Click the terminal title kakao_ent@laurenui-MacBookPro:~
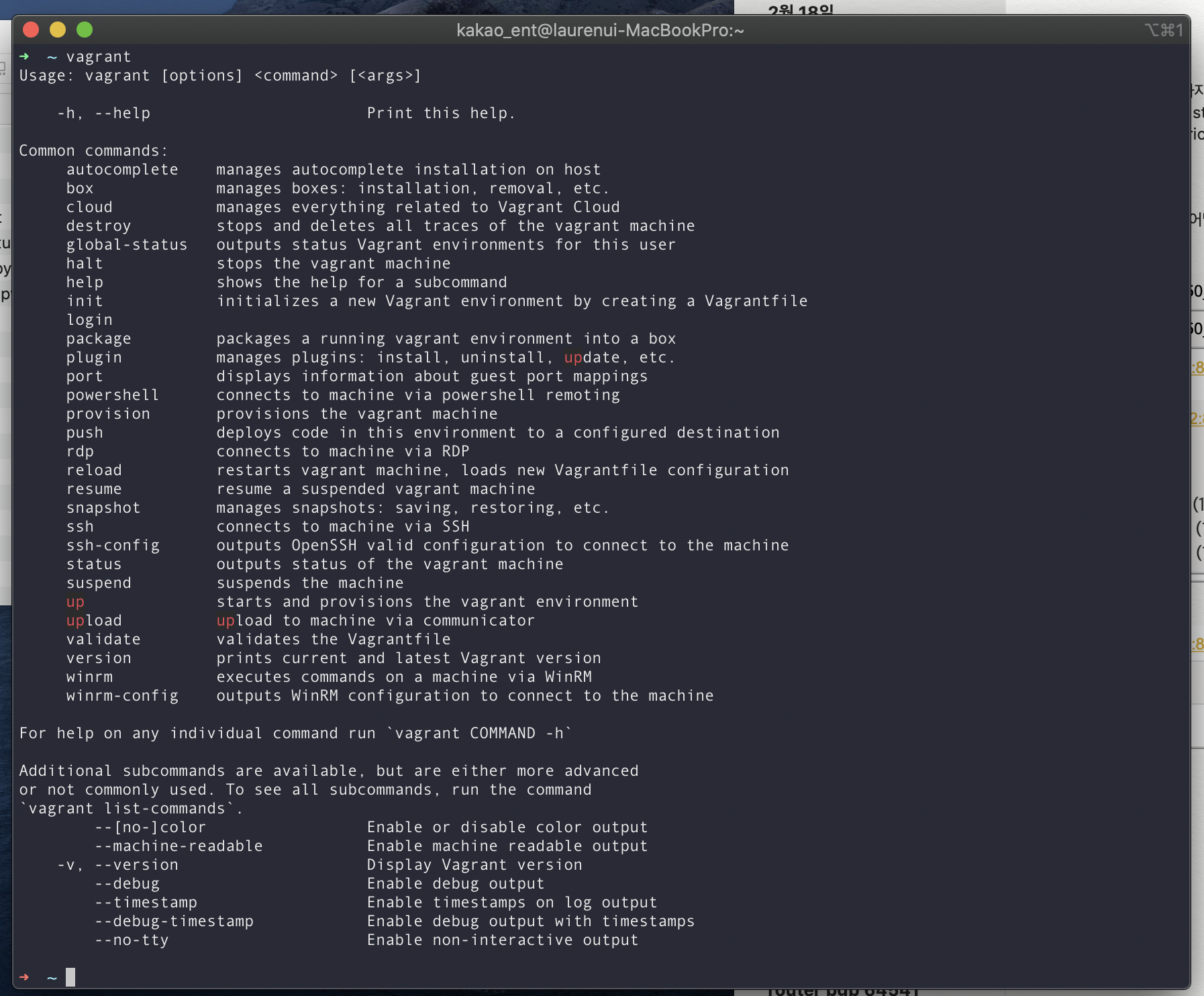The height and width of the screenshot is (996, 1204). 600,30
